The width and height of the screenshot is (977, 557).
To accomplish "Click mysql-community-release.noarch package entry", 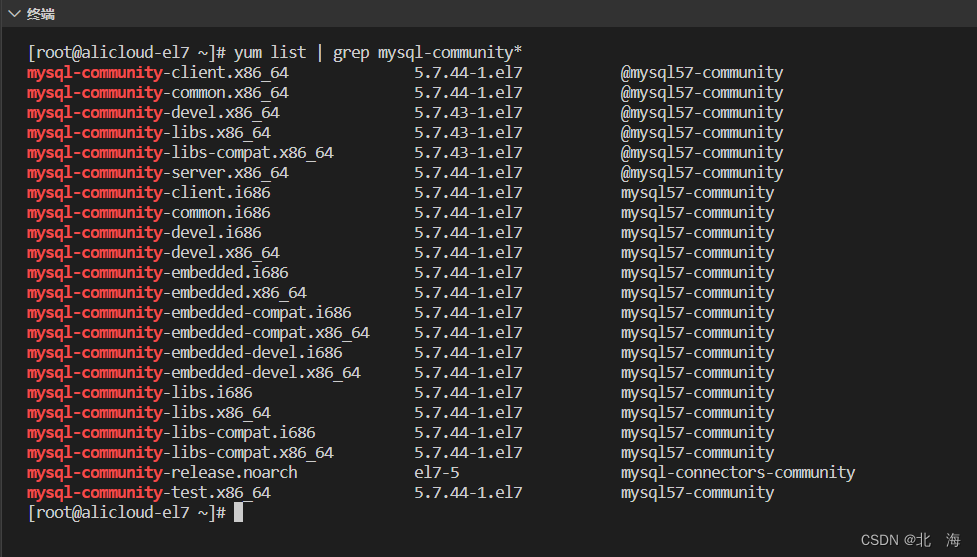I will tap(162, 472).
